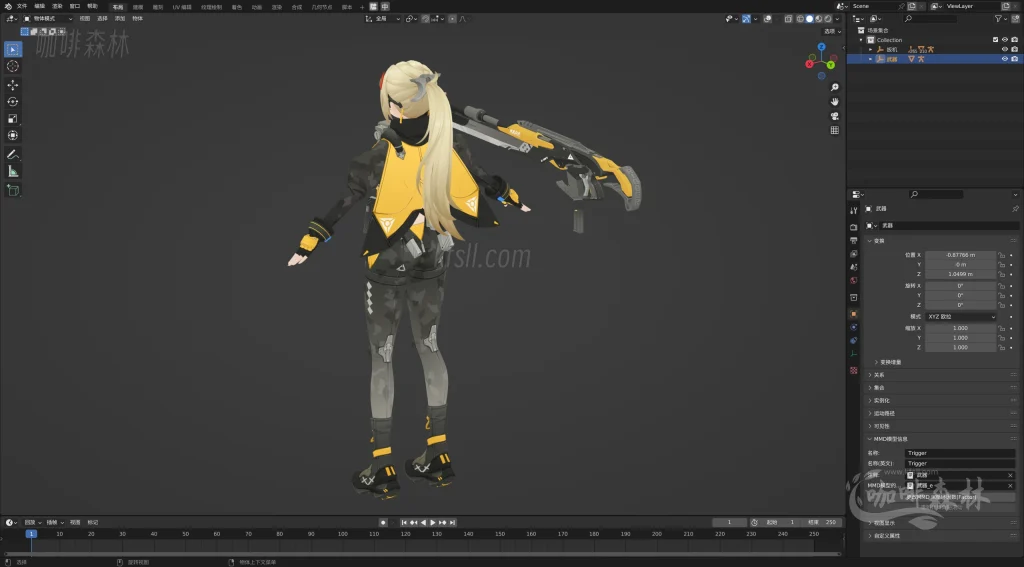Select the Annotate pencil tool
This screenshot has height=567, width=1024.
pos(12,154)
